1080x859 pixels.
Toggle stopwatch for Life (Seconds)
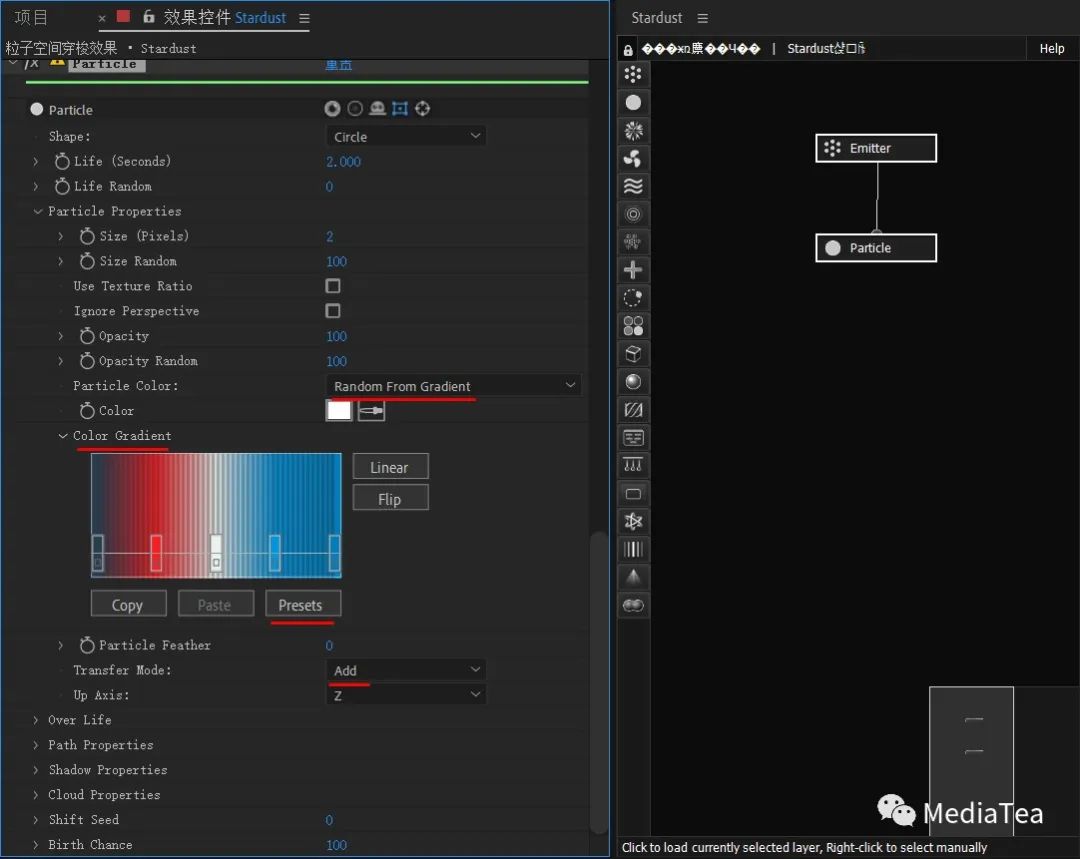click(x=62, y=161)
